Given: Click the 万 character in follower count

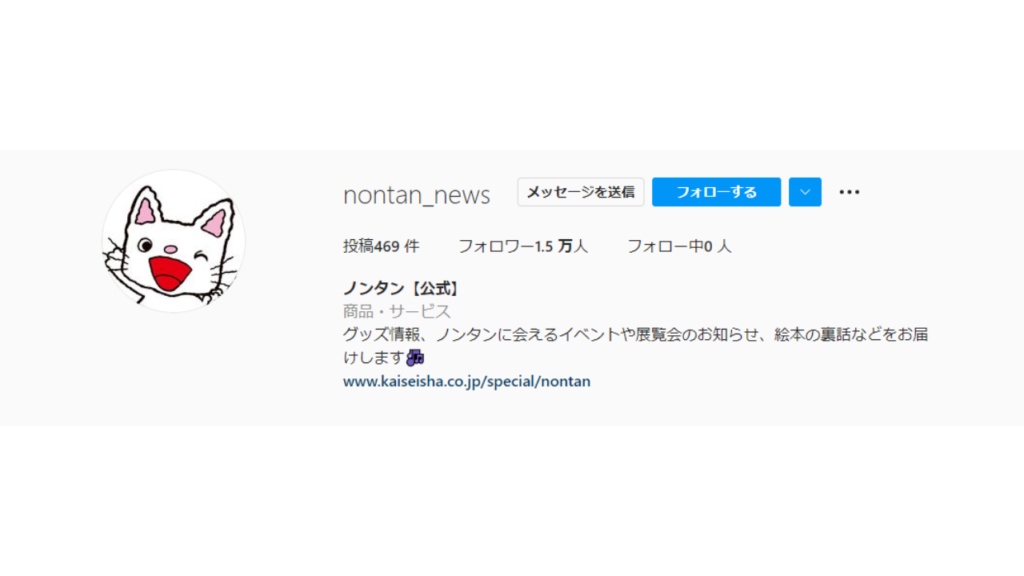Looking at the screenshot, I should pyautogui.click(x=564, y=246).
